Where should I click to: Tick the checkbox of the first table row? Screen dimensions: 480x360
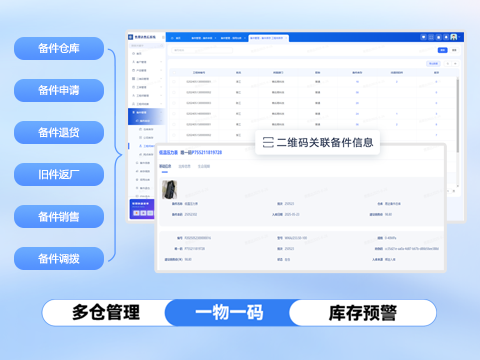[x=174, y=82]
